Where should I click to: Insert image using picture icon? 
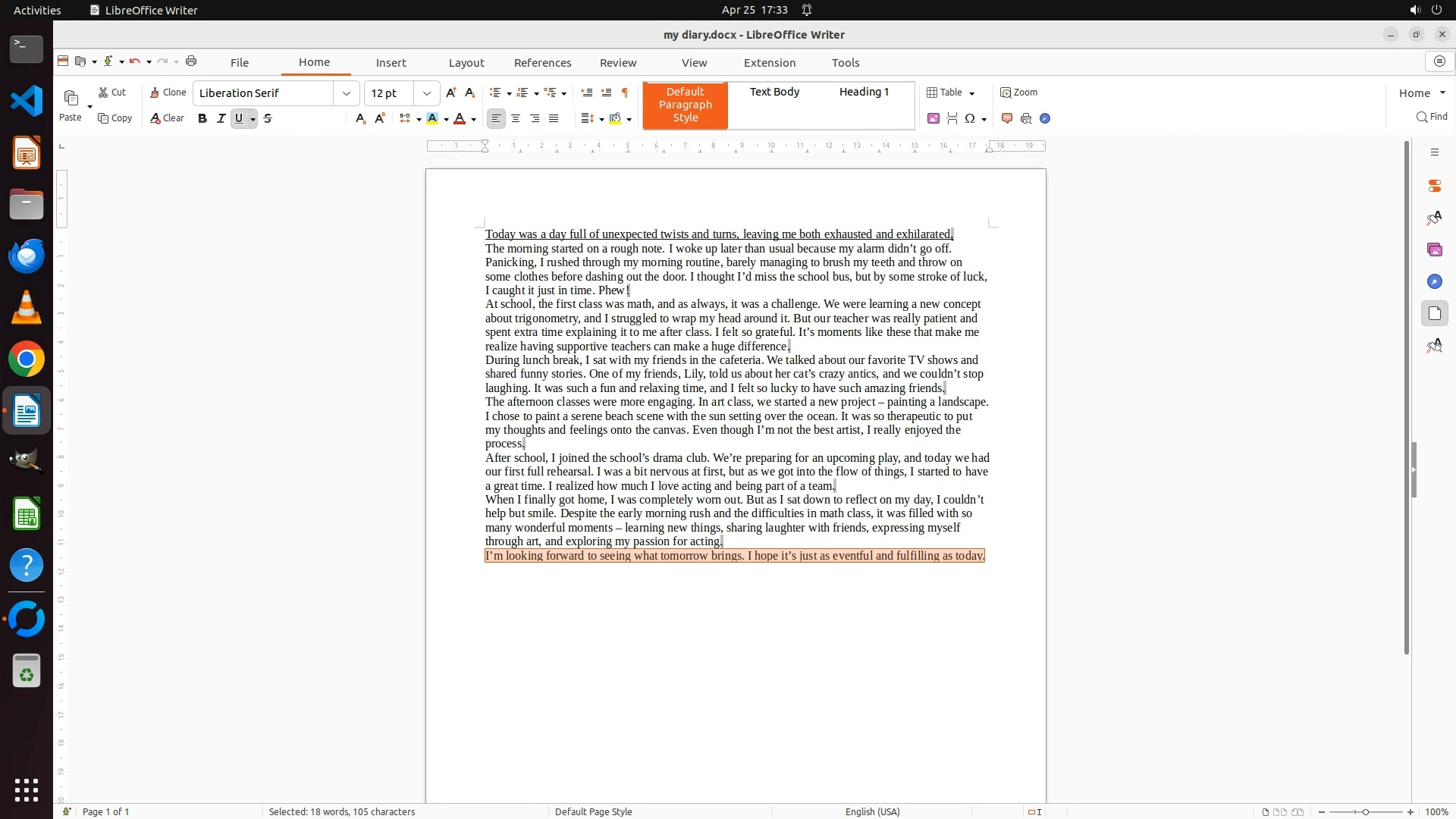point(934,118)
